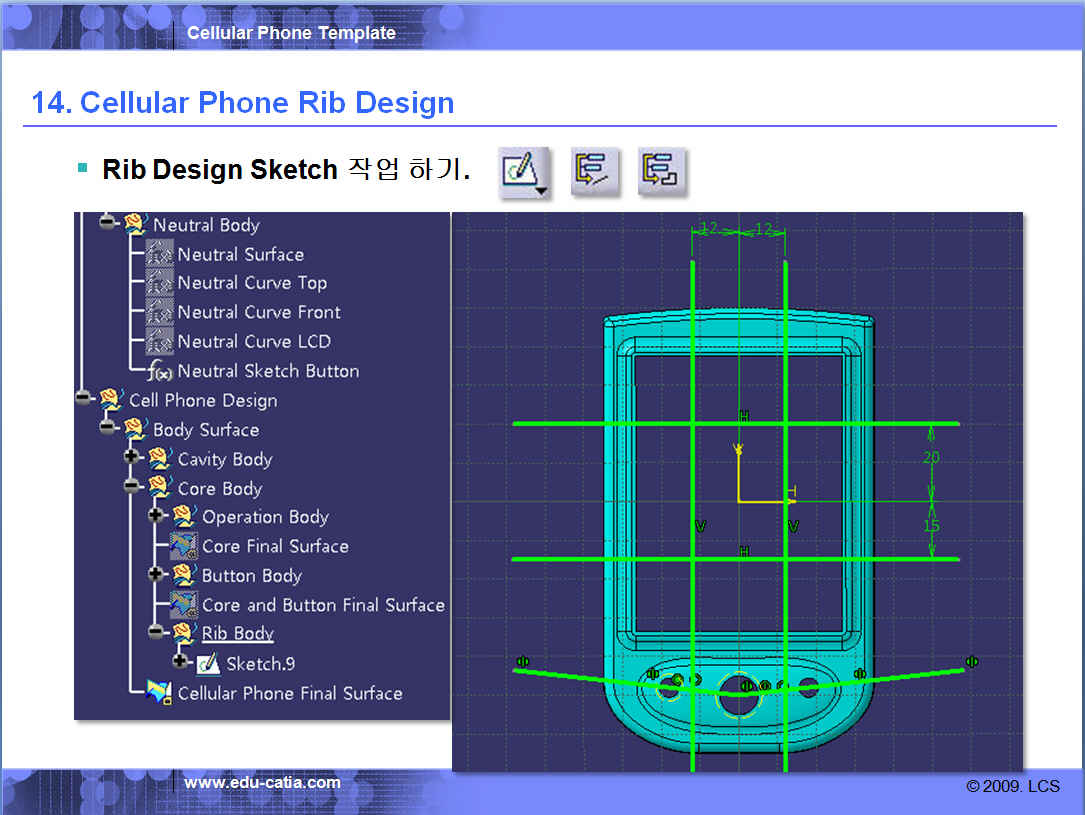Screen dimensions: 1085x815
Task: Click the Cavity Body set icon
Action: coord(160,459)
